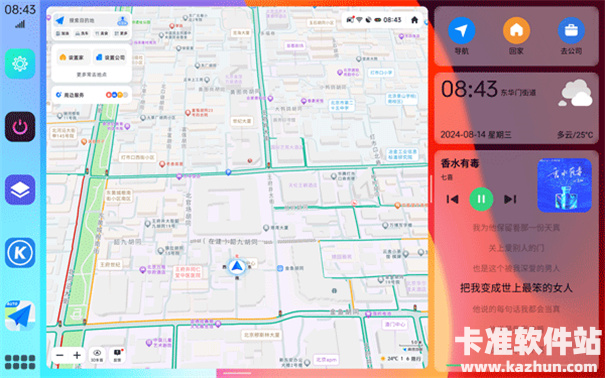Tap the weather 24°C info at map bottom right

point(402,358)
